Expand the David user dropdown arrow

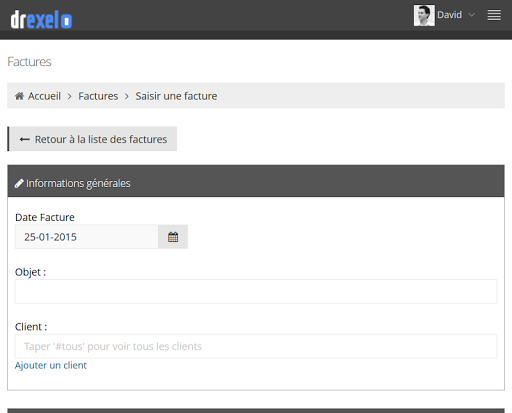(x=471, y=15)
